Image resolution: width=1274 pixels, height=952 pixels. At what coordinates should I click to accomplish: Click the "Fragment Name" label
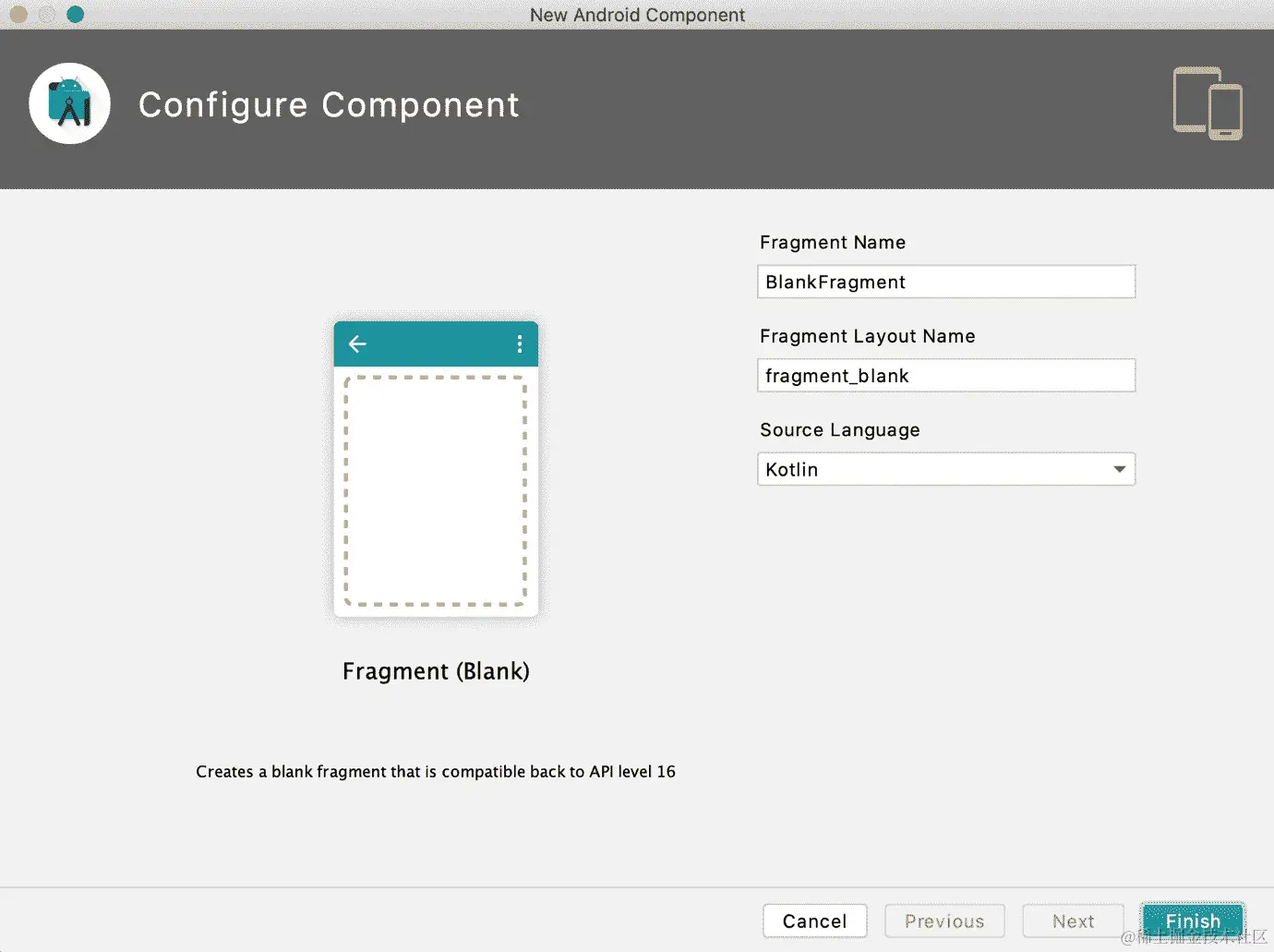click(833, 243)
